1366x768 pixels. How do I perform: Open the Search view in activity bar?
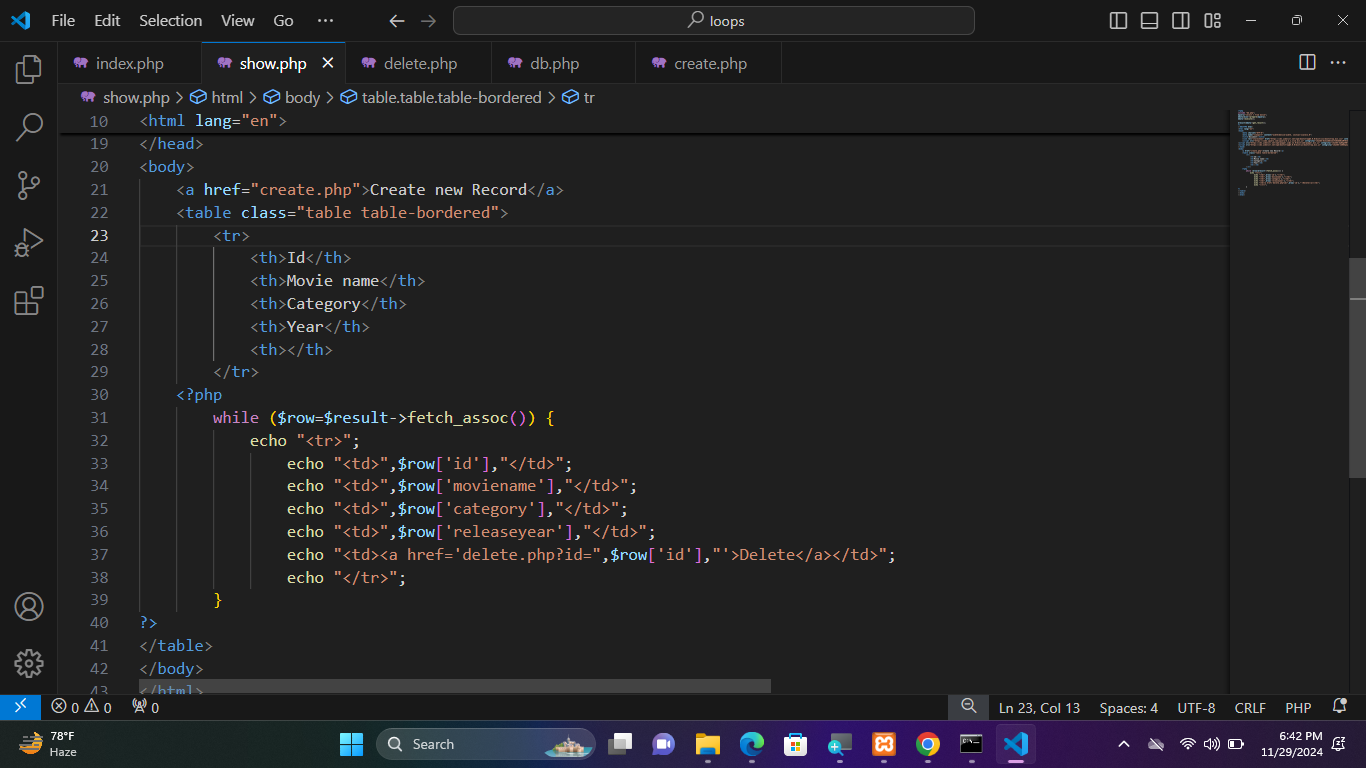point(29,127)
